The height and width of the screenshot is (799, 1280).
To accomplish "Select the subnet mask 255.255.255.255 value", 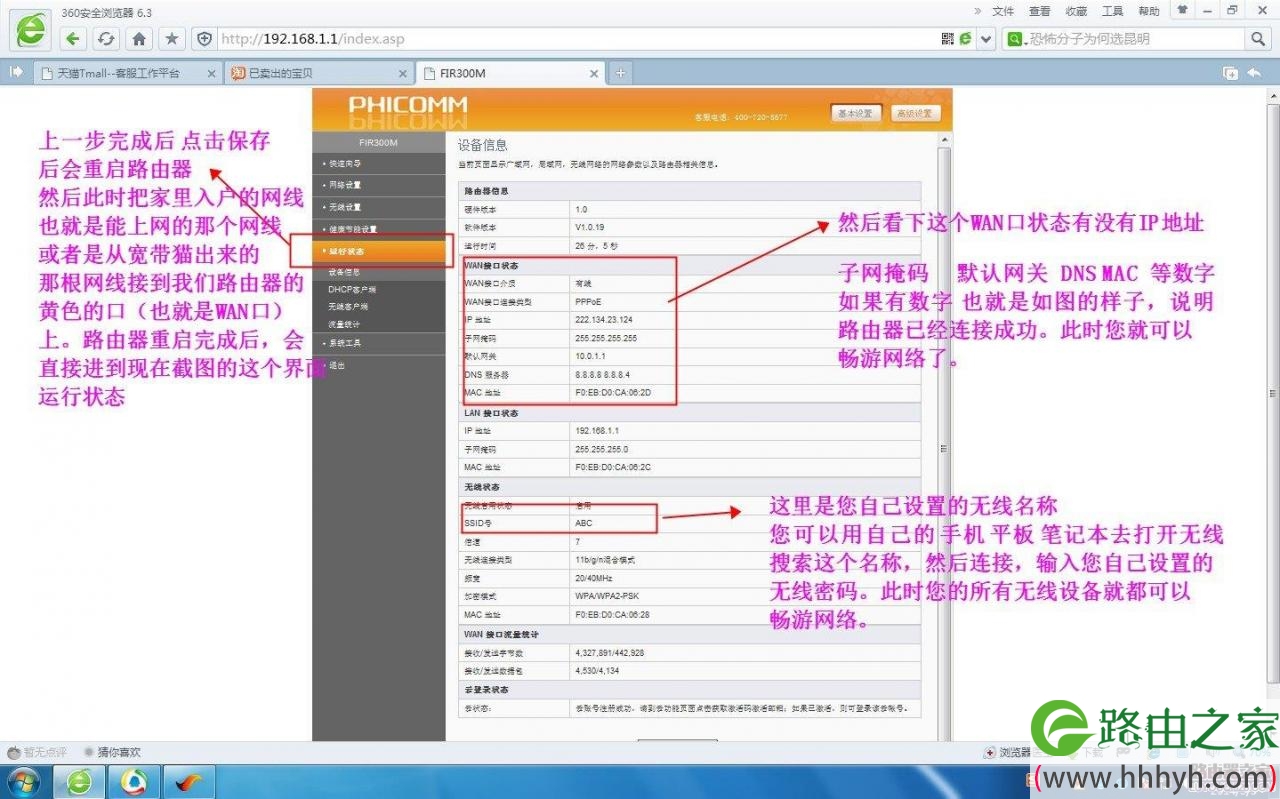I will [x=606, y=338].
